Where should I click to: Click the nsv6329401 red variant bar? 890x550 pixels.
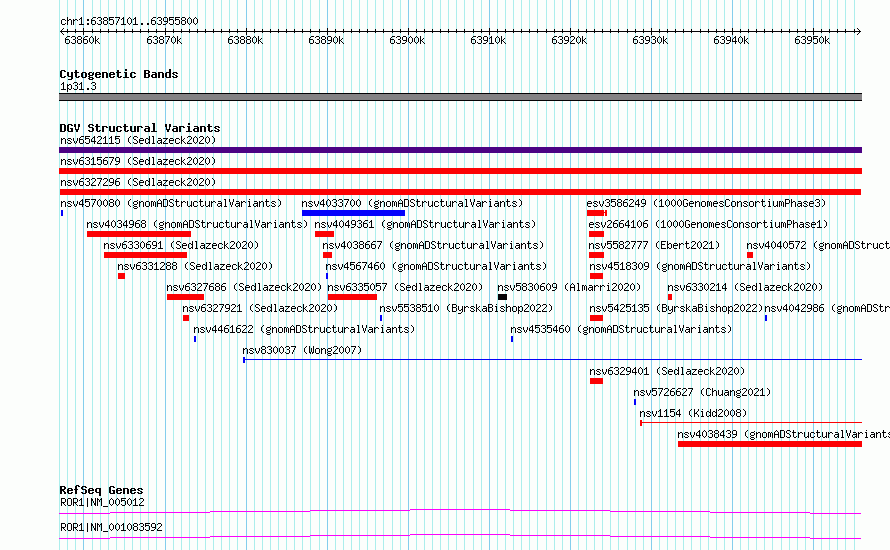[596, 381]
